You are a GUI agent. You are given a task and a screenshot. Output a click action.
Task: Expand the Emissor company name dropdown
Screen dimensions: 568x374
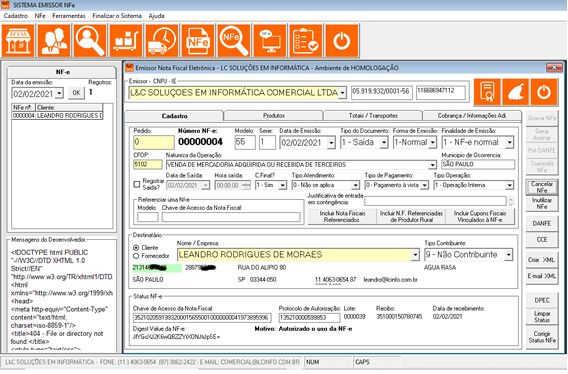coord(342,93)
